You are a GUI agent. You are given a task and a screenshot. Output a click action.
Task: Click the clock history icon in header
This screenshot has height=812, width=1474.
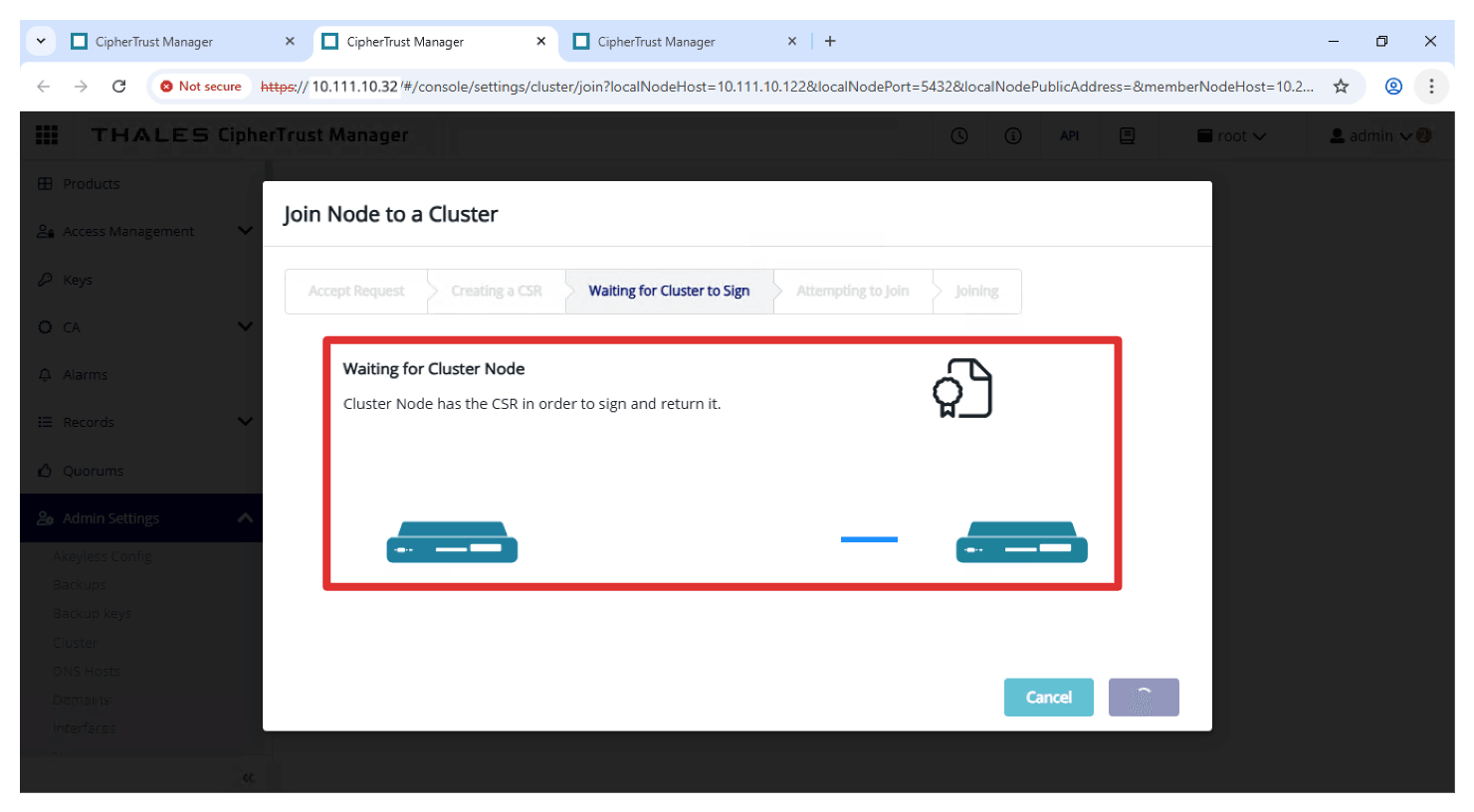959,136
